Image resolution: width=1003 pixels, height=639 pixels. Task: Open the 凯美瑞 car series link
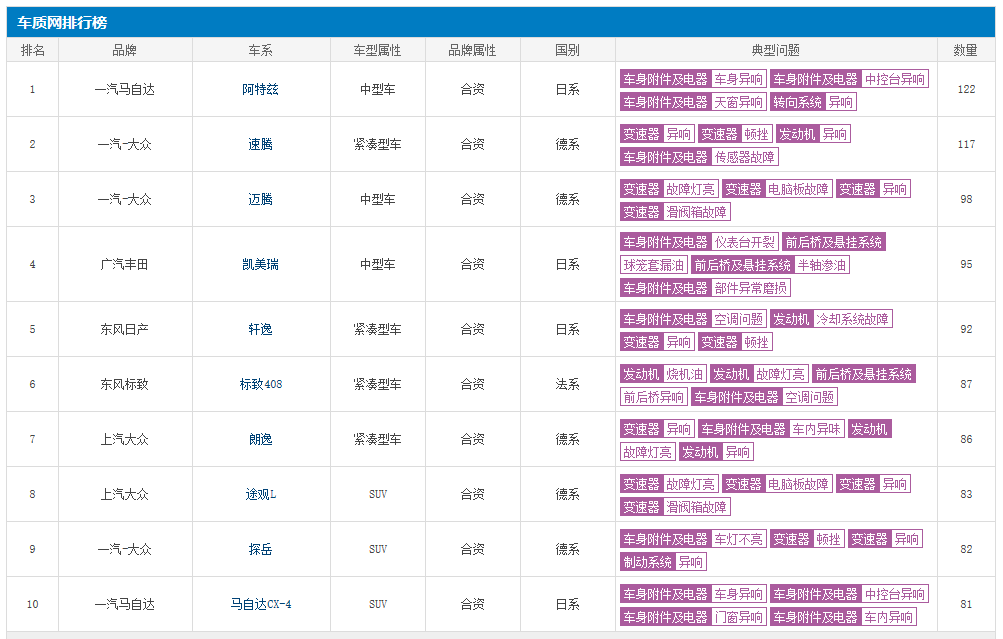pos(260,265)
